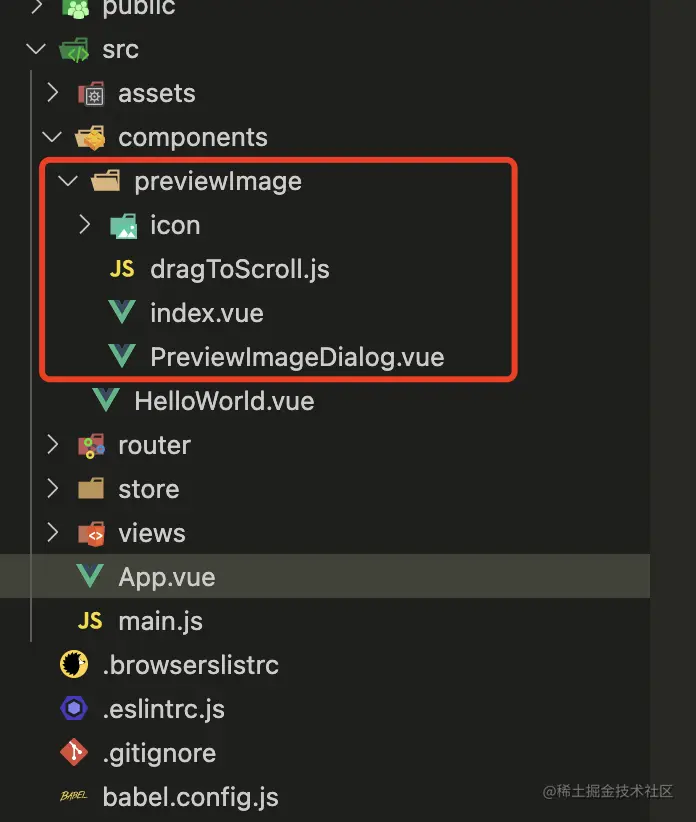Click the router folder icon
The height and width of the screenshot is (822, 696).
pyautogui.click(x=91, y=446)
